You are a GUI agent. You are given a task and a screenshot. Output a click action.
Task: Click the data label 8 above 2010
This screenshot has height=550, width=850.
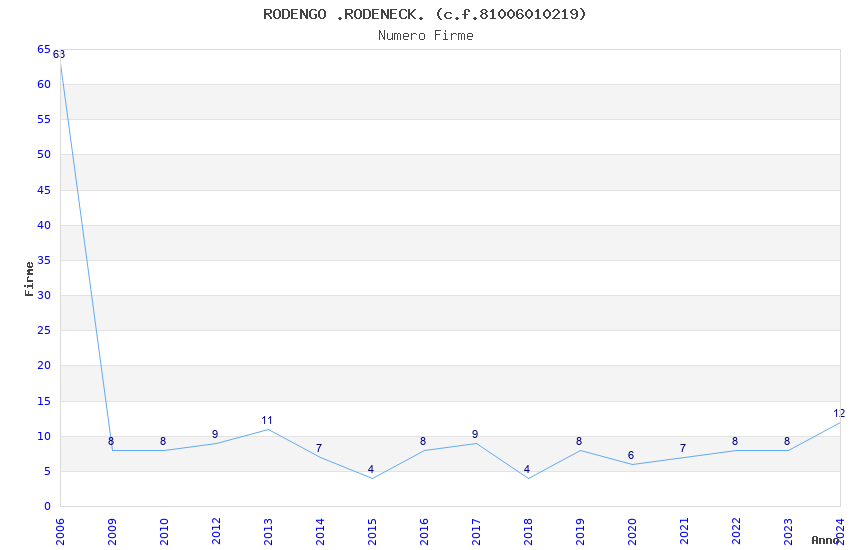[x=163, y=442]
